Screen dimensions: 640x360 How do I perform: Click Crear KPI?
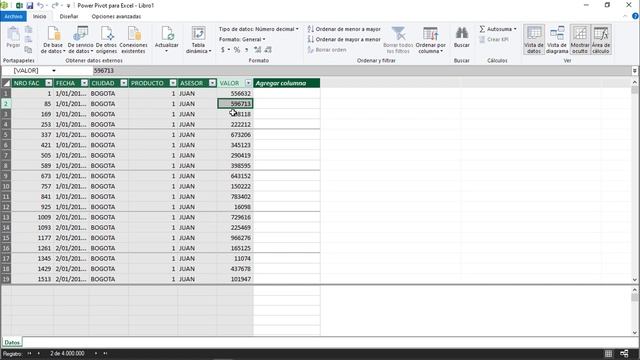pyautogui.click(x=493, y=40)
